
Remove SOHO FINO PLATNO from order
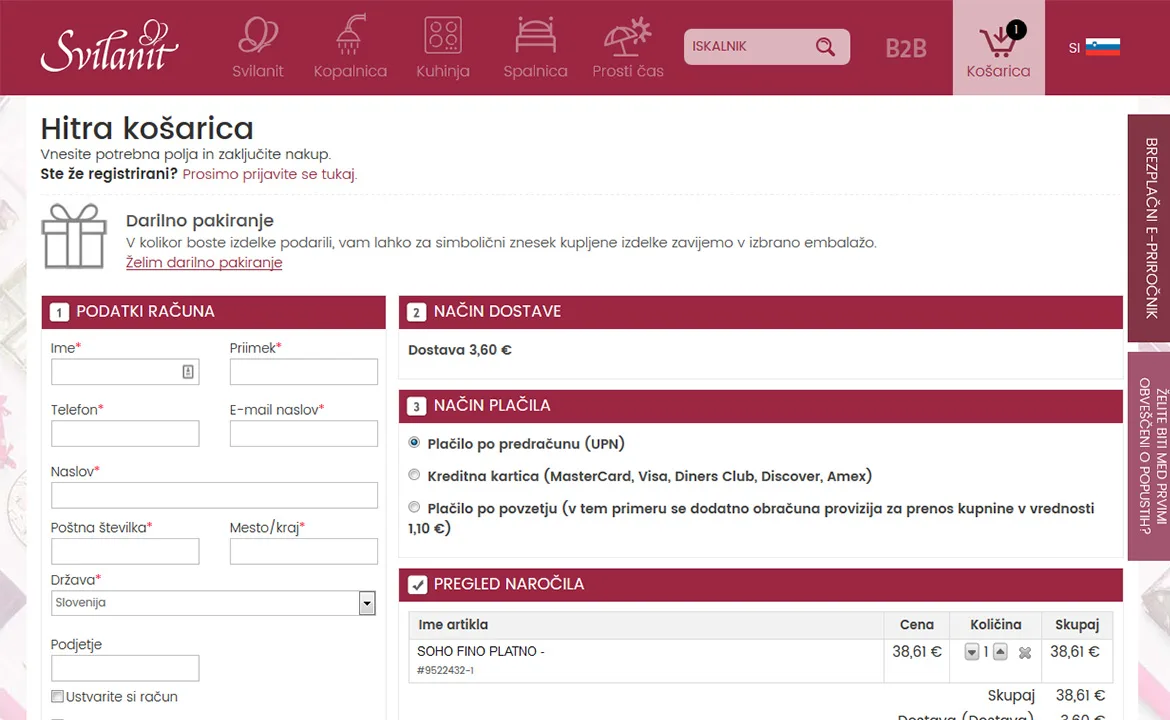(1024, 653)
